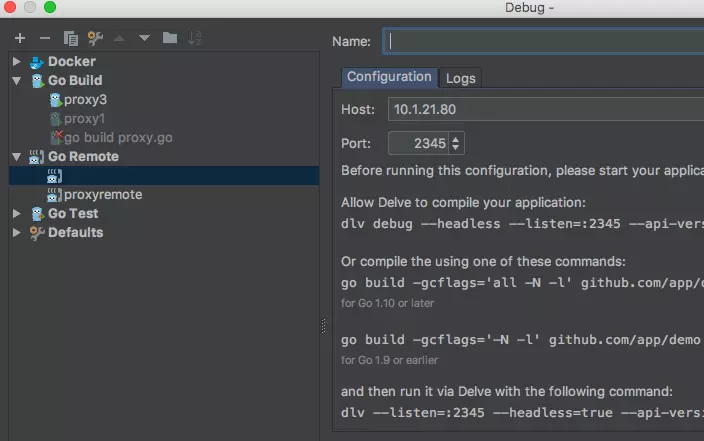Expand the Go Test node
This screenshot has width=704, height=441.
tap(17, 214)
